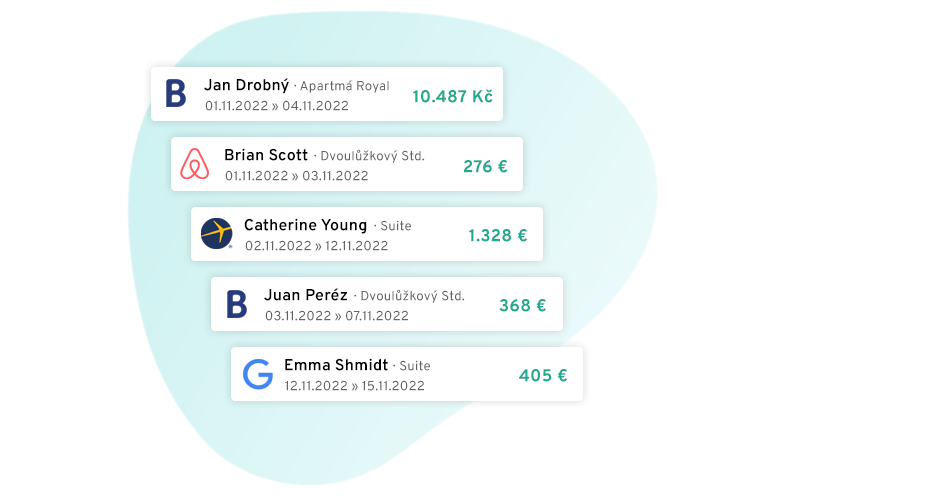950x500 pixels.
Task: Click the Airbnb logo on Brian Scott's card
Action: [194, 164]
